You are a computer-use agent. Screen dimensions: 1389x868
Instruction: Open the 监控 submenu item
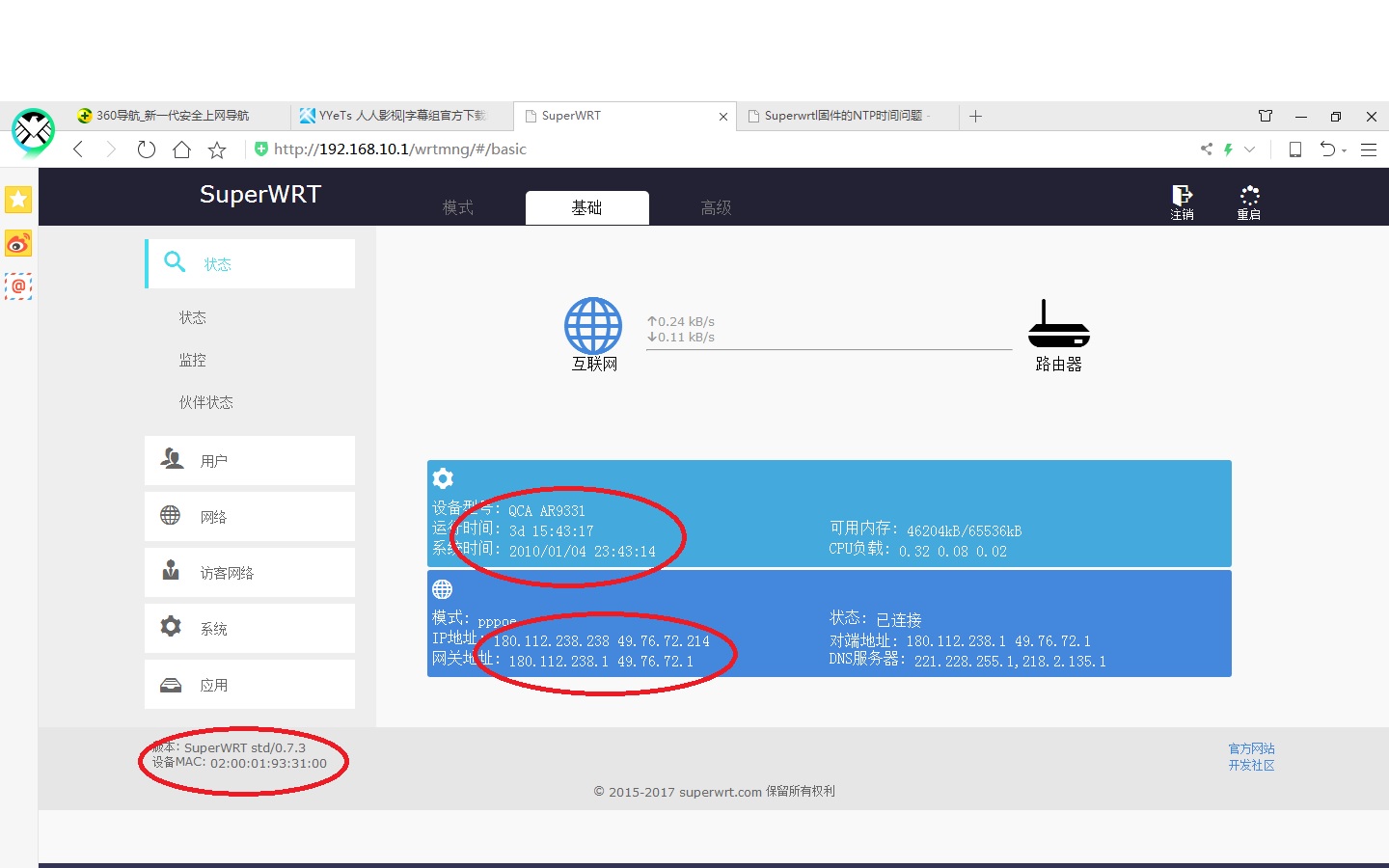click(x=193, y=360)
